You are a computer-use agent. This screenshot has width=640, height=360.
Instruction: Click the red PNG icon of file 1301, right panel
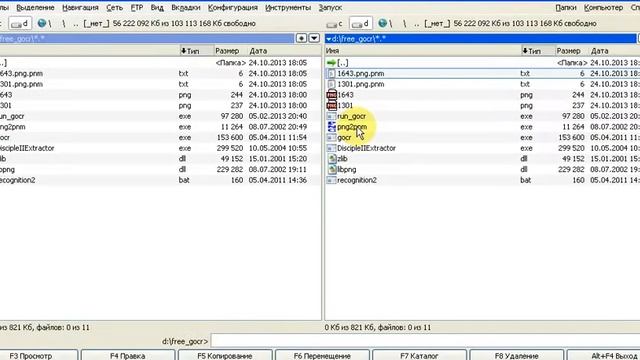[331, 105]
